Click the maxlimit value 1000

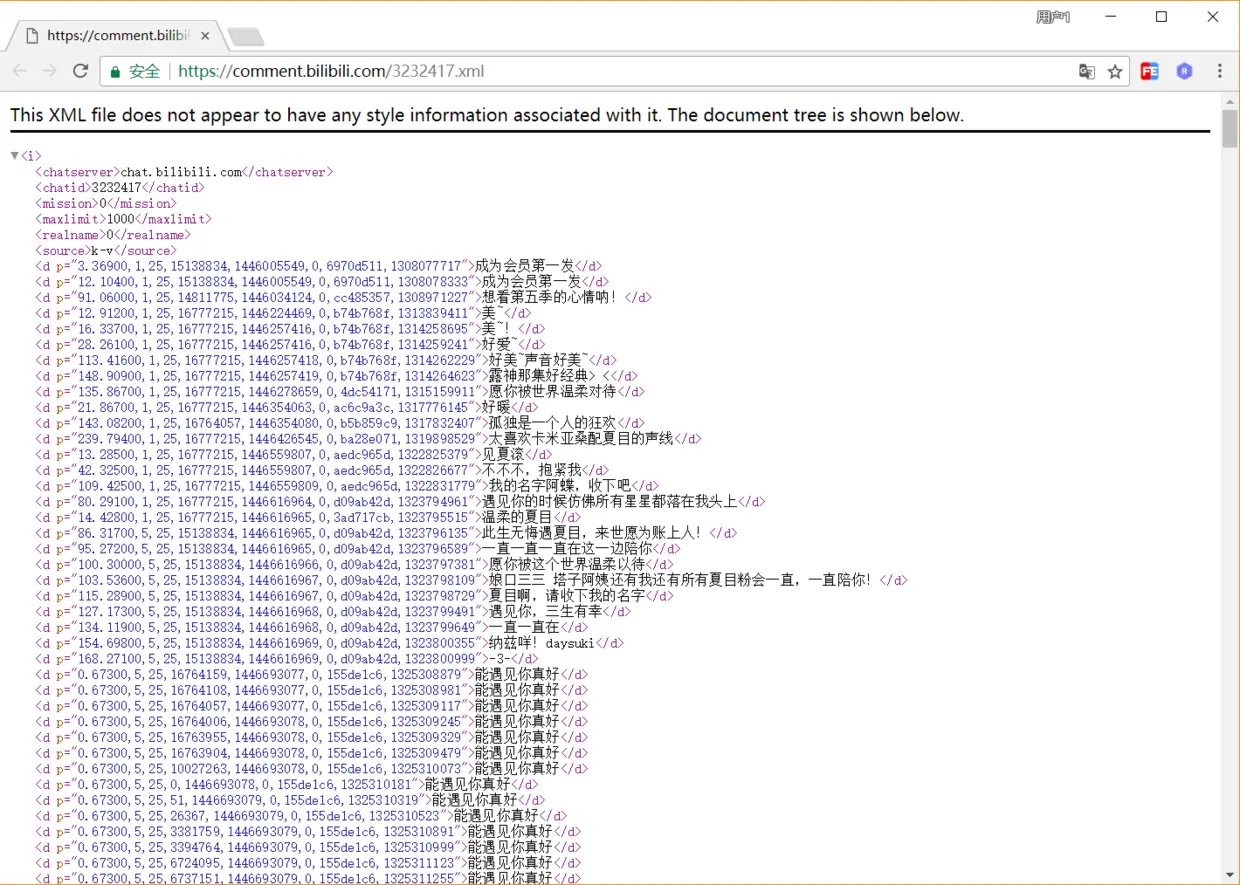pyautogui.click(x=120, y=219)
